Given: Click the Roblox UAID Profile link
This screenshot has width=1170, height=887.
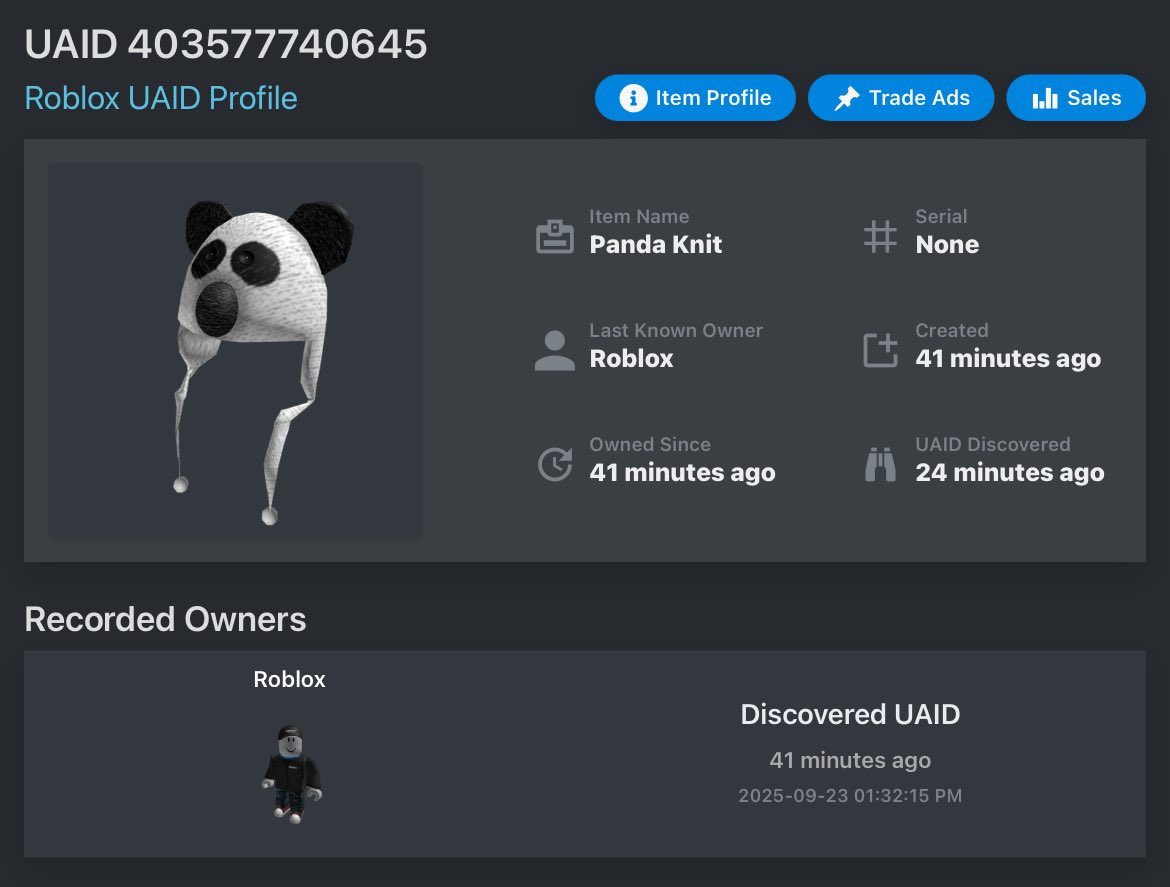Looking at the screenshot, I should click(x=161, y=98).
